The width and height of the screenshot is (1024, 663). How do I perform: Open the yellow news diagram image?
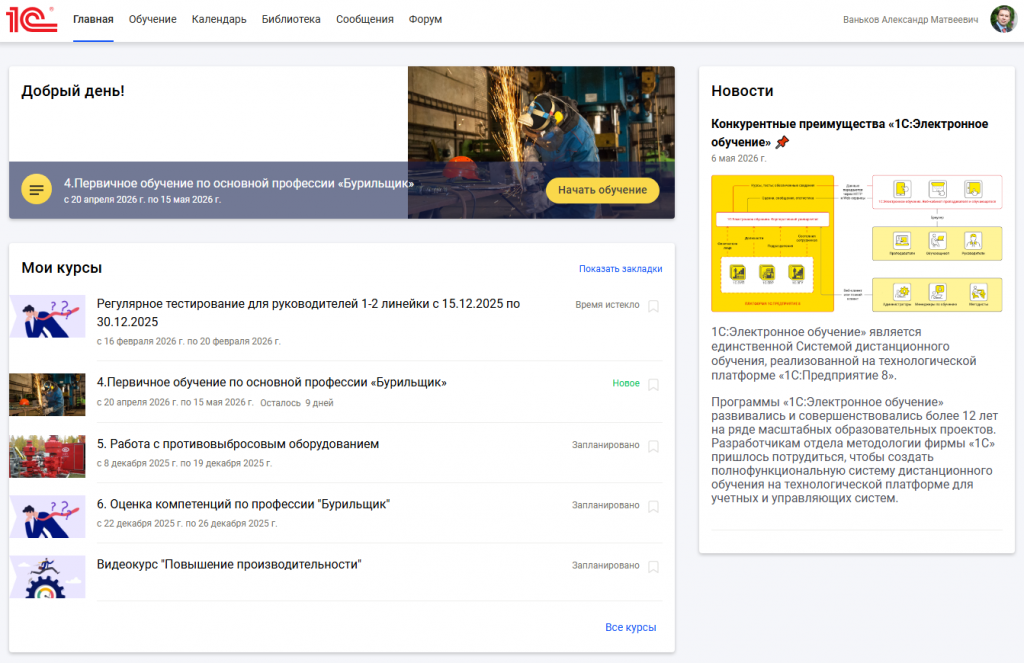[x=856, y=243]
